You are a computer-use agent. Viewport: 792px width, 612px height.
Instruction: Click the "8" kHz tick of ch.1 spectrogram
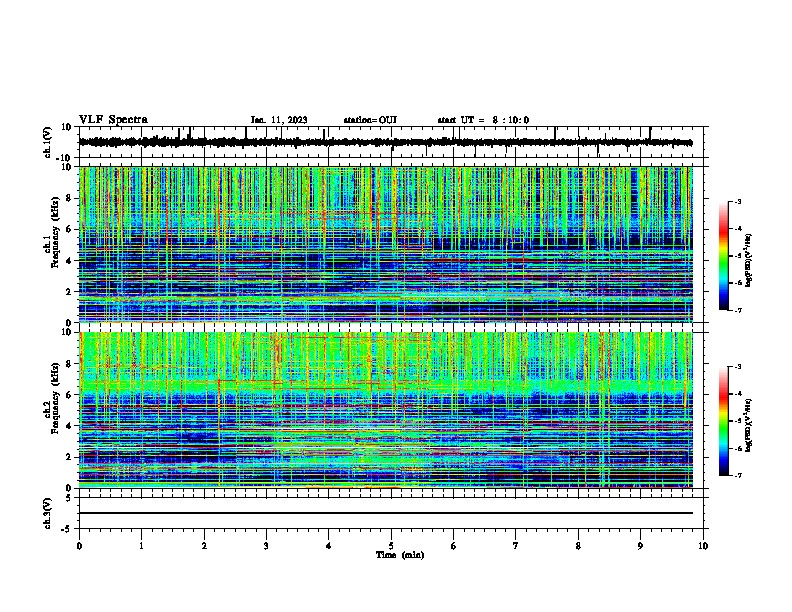69,198
